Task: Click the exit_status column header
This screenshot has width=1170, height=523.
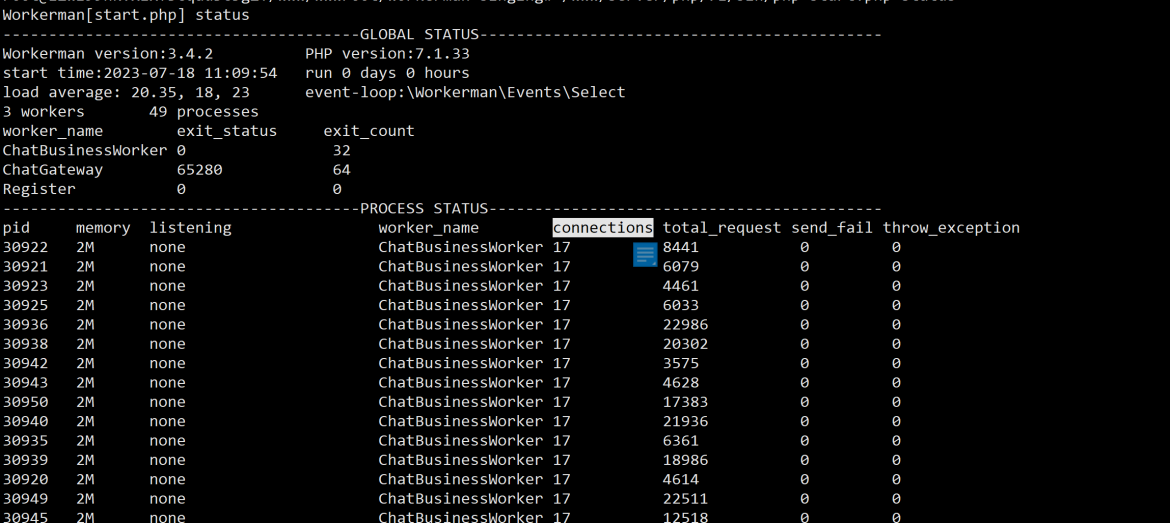Action: point(227,131)
